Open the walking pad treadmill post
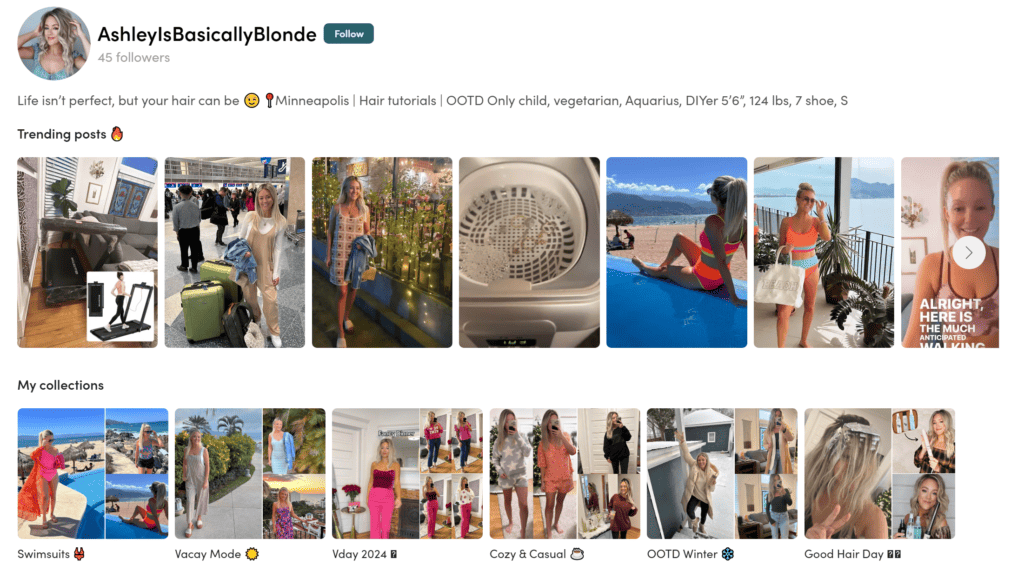1024x585 pixels. (x=88, y=252)
